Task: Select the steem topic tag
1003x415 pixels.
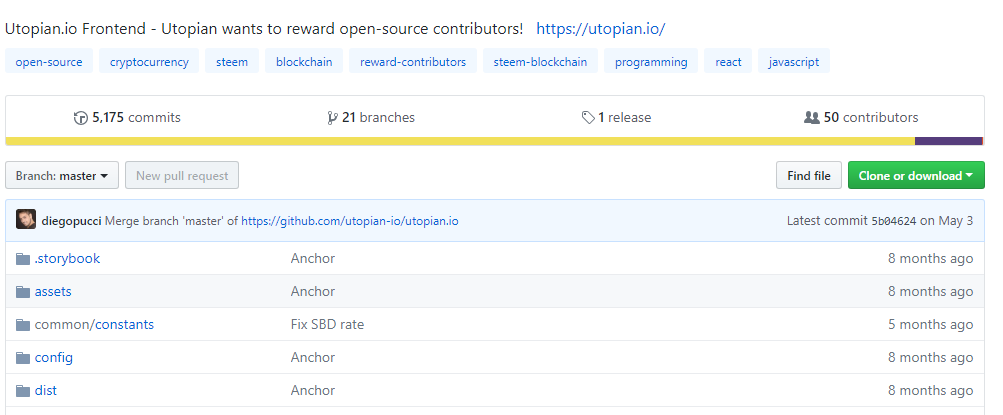Action: (232, 62)
